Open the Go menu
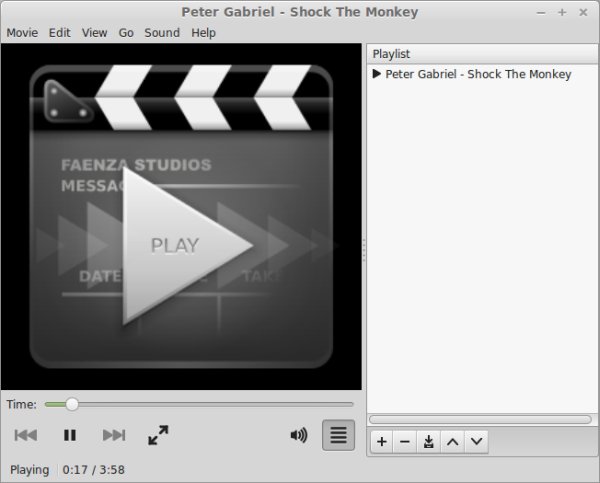 click(126, 33)
